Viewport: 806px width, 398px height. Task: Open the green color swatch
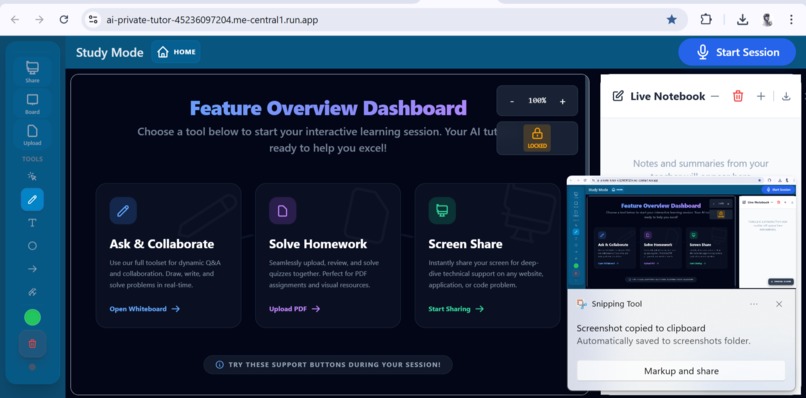32,317
